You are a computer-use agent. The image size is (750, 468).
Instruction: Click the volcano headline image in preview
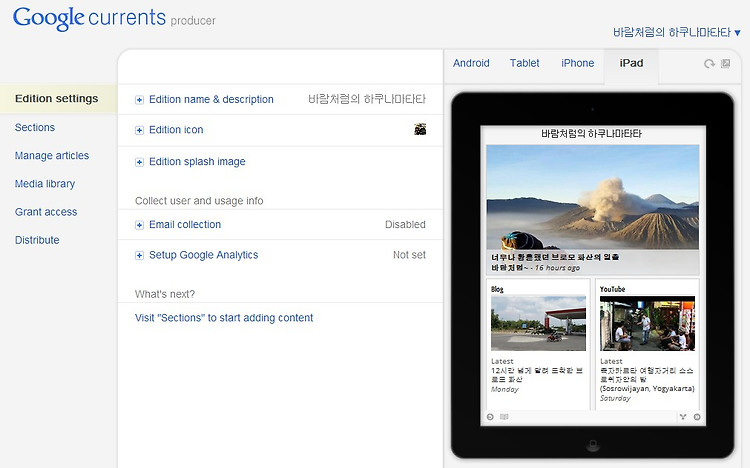point(593,197)
